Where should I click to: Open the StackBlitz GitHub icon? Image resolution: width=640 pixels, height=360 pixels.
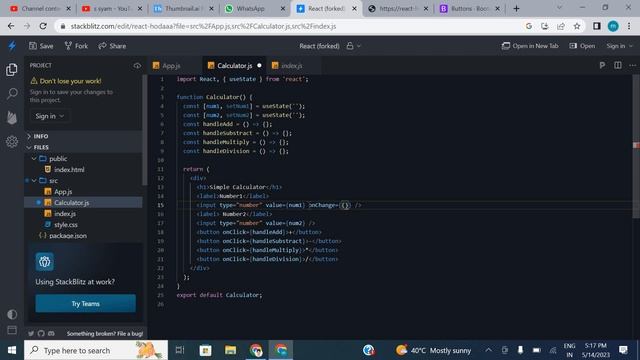41,333
